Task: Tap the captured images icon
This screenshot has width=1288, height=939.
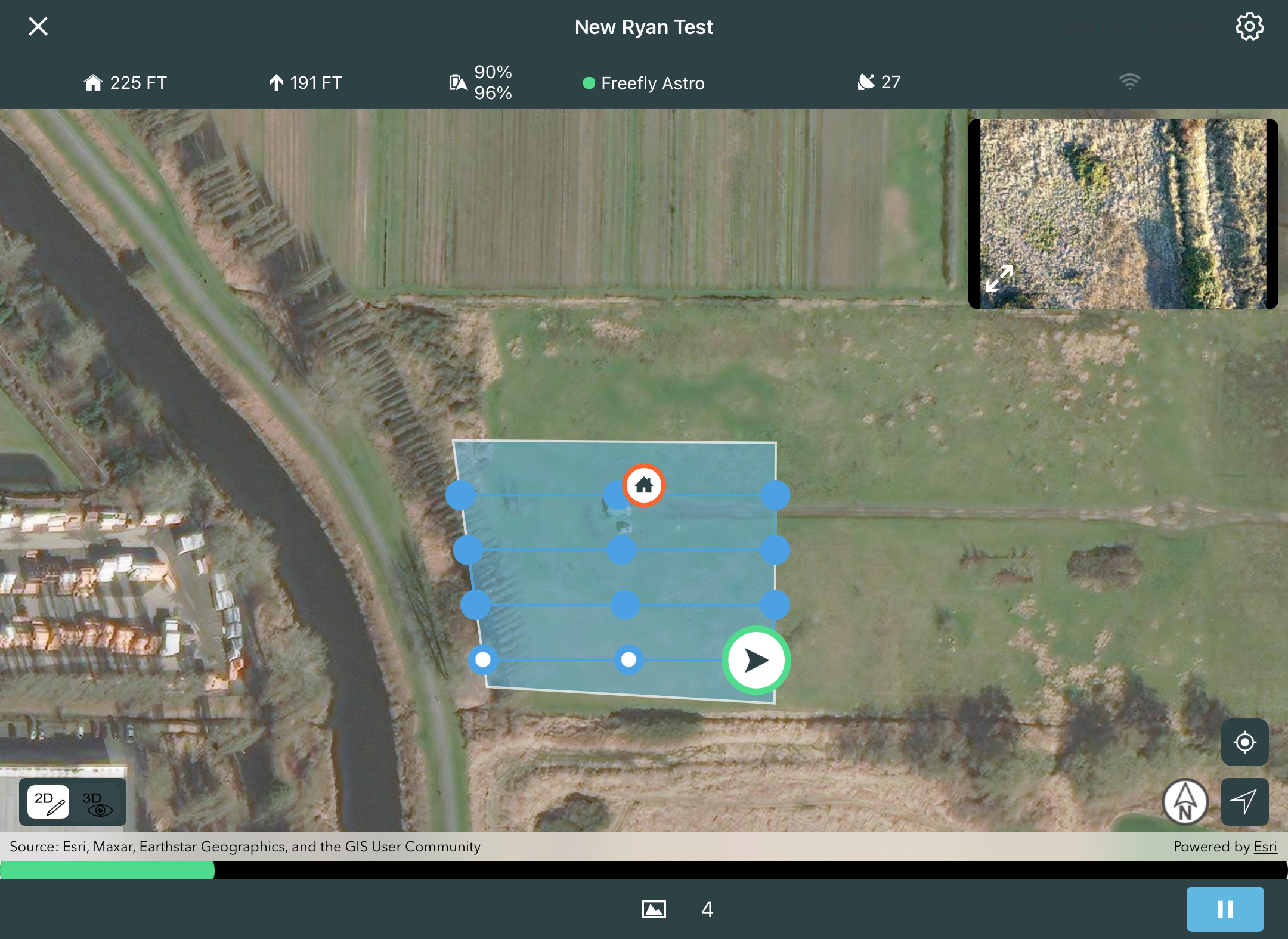Action: point(654,909)
